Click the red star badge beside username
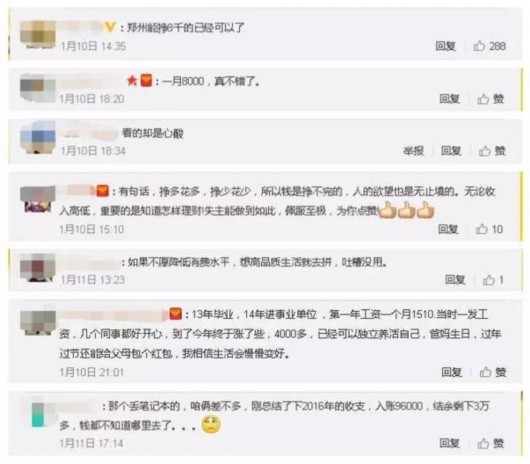This screenshot has width=530, height=464. pyautogui.click(x=132, y=81)
